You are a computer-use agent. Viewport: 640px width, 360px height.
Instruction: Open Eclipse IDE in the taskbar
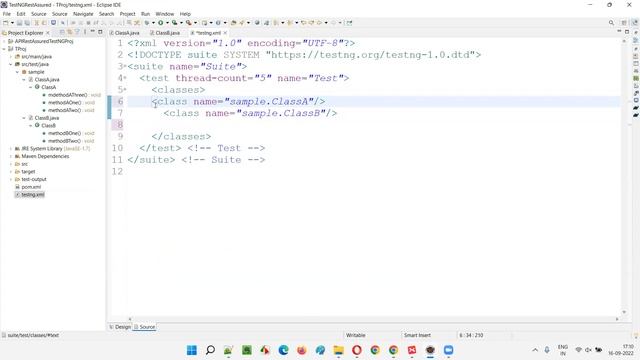pyautogui.click(x=430, y=350)
